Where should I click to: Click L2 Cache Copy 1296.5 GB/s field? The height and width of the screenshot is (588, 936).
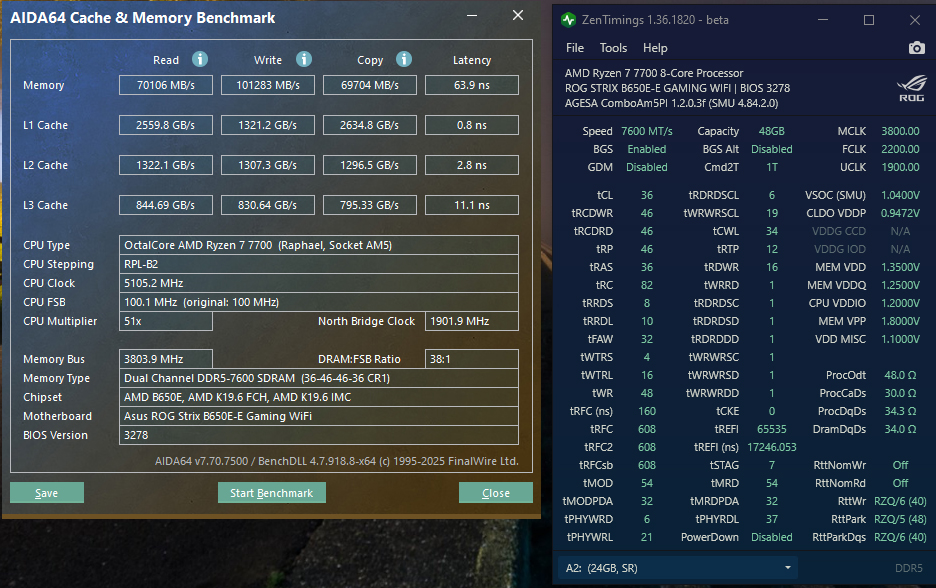point(370,165)
